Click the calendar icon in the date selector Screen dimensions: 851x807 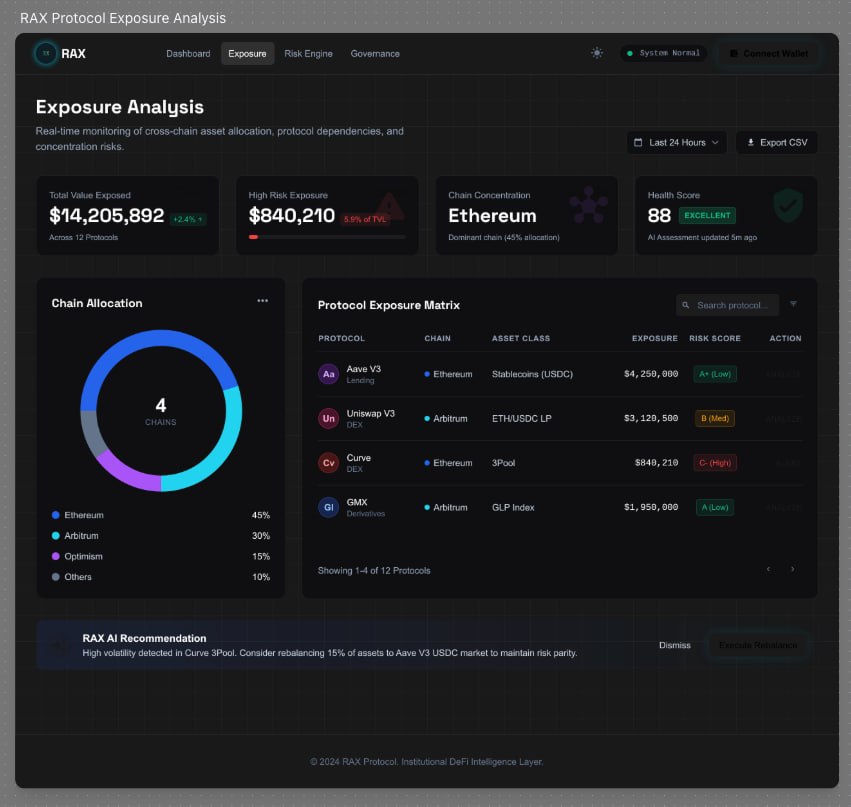(641, 142)
